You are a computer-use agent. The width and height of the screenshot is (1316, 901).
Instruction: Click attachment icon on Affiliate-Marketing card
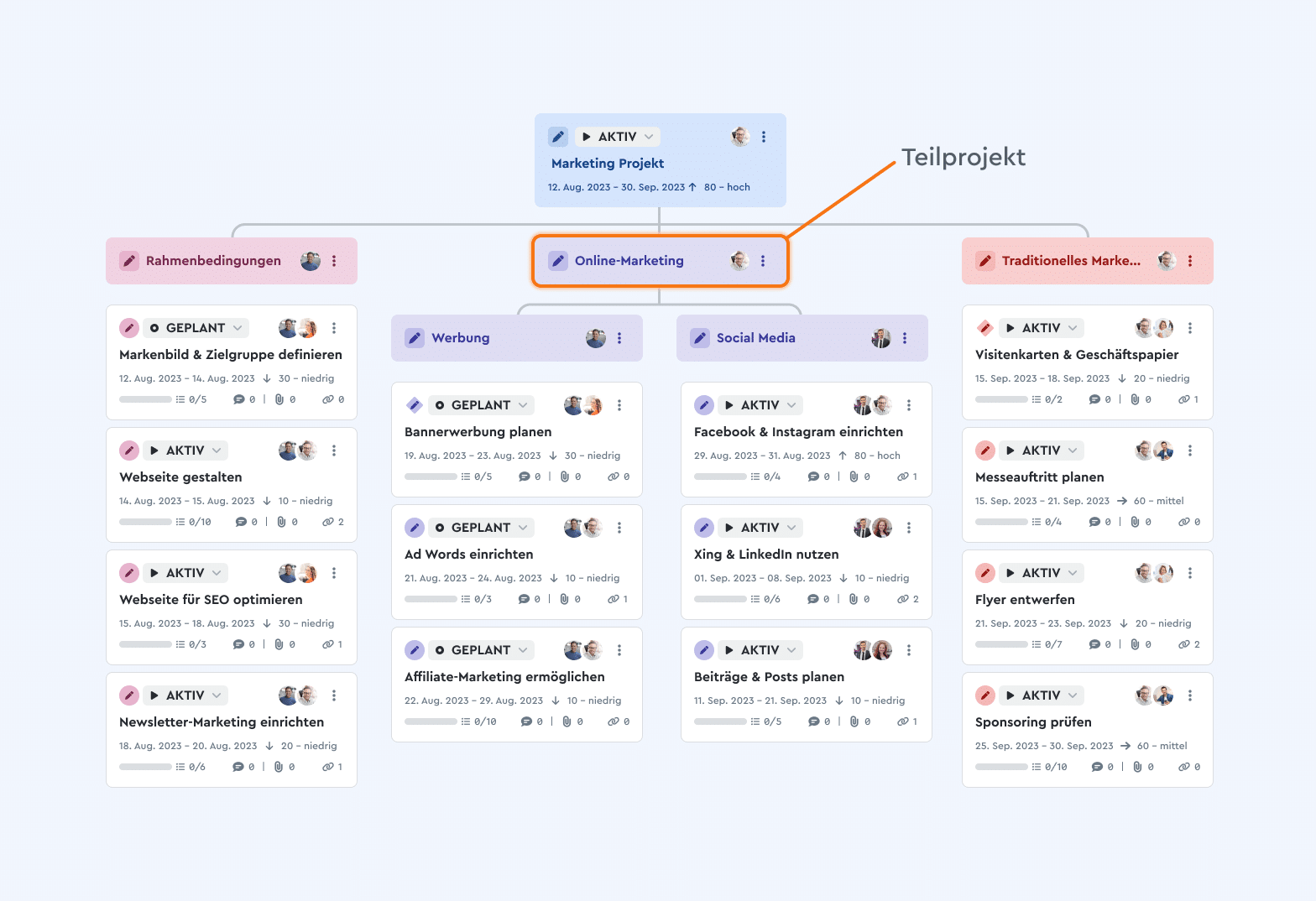(x=567, y=721)
